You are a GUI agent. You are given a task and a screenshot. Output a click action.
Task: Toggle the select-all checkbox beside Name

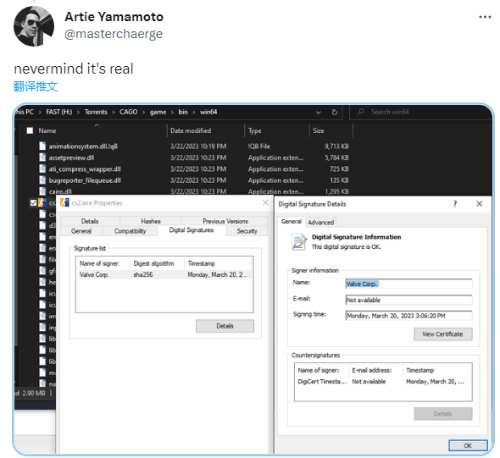click(x=30, y=131)
